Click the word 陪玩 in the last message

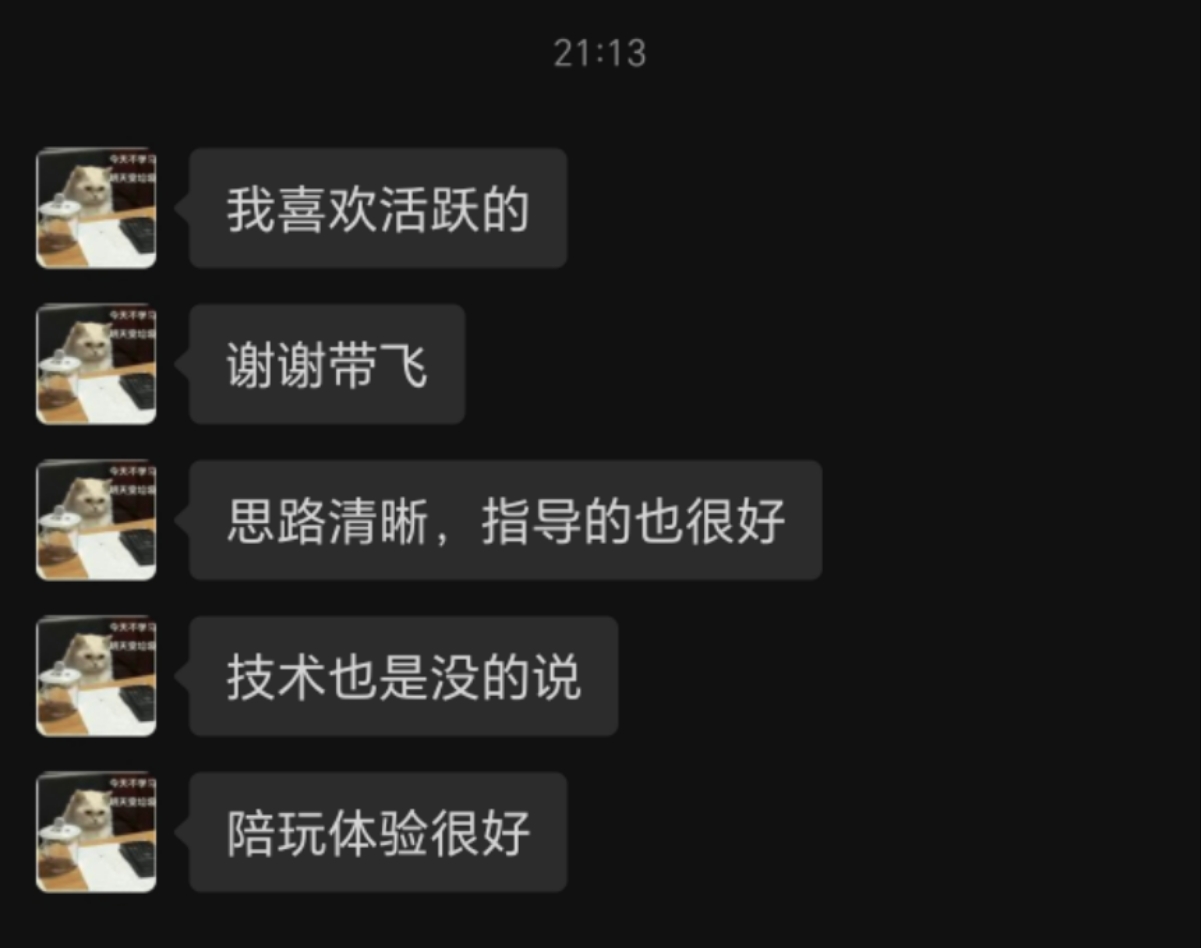coord(276,834)
